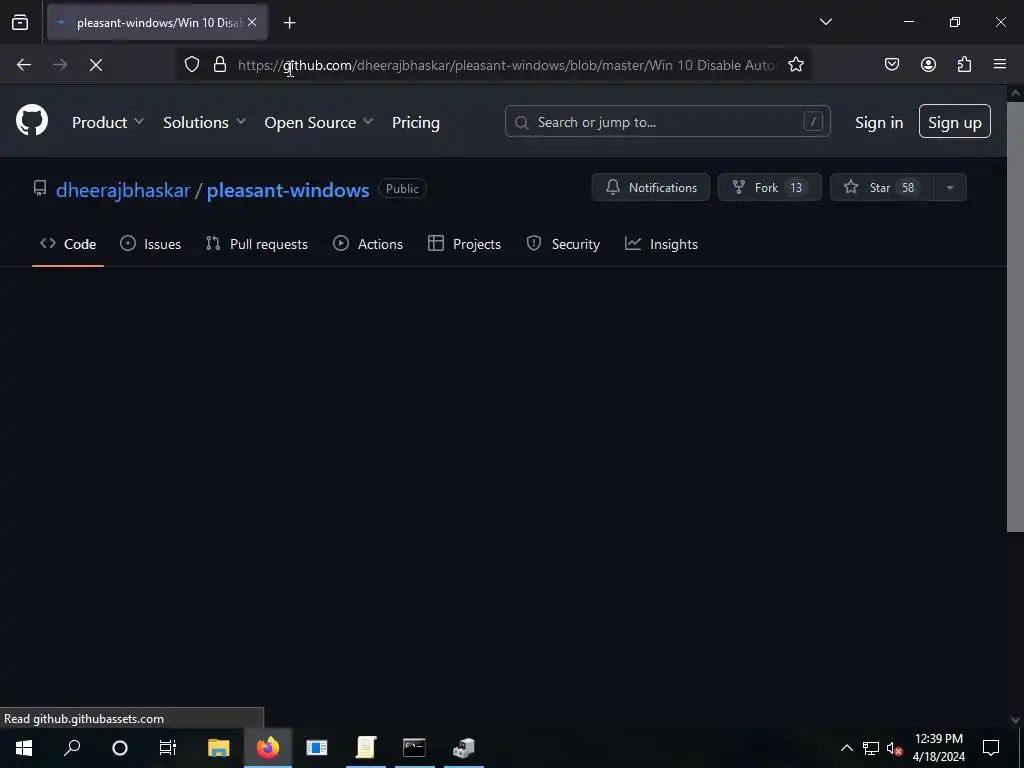The image size is (1024, 768).
Task: Stop page loading with the X button
Action: 96,65
